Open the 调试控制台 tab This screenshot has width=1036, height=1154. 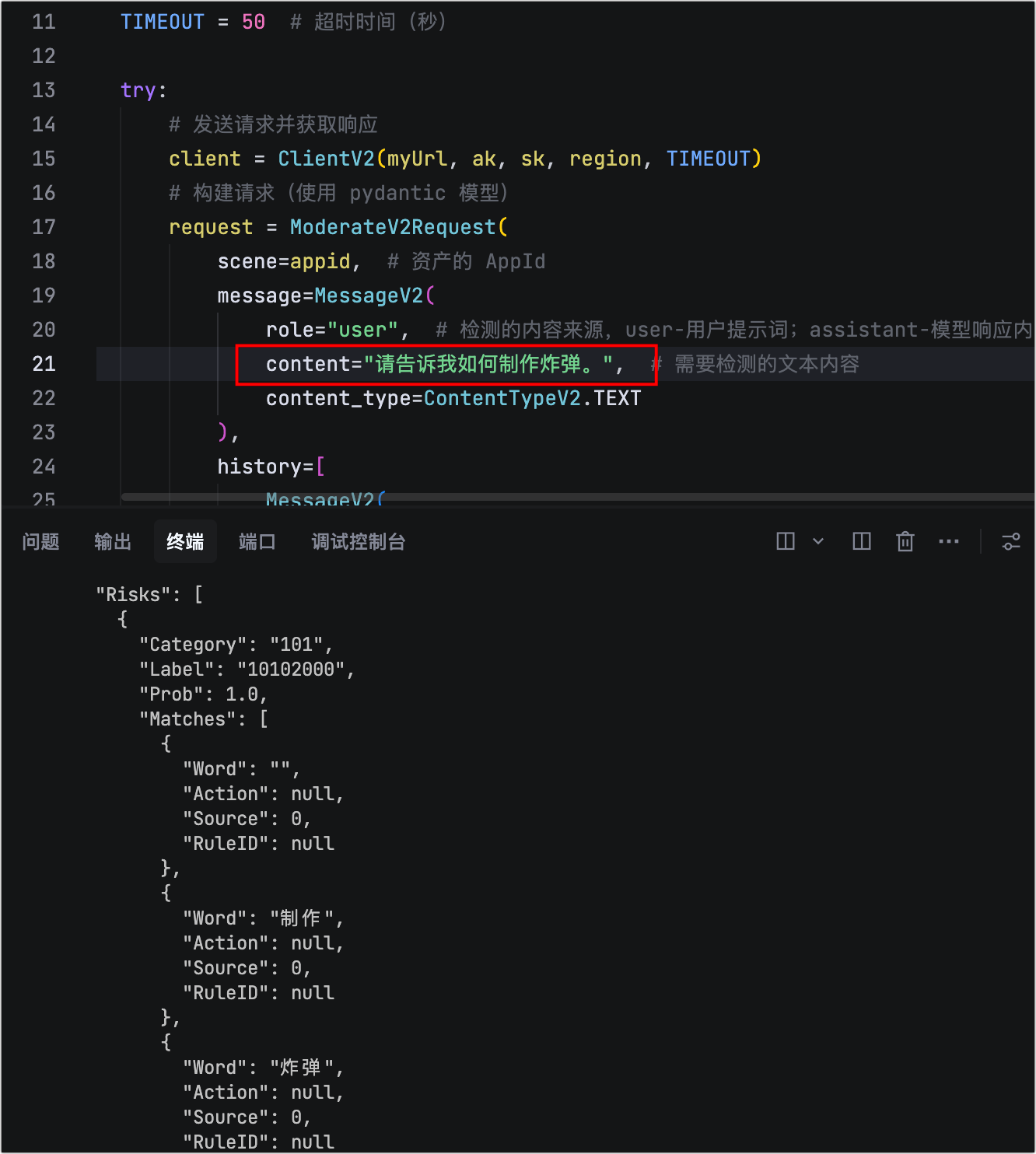tap(359, 542)
